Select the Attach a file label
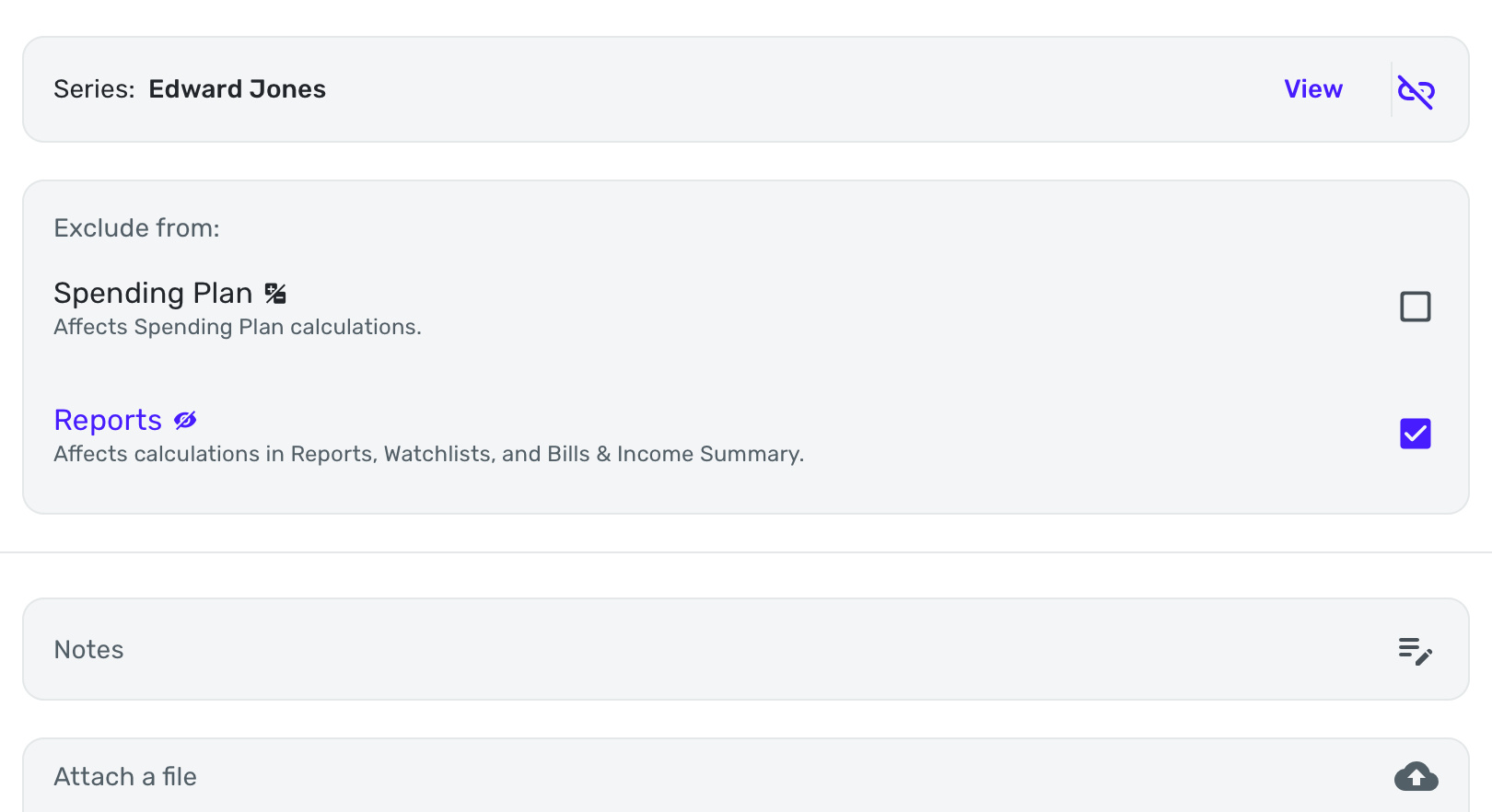The image size is (1492, 812). [125, 777]
